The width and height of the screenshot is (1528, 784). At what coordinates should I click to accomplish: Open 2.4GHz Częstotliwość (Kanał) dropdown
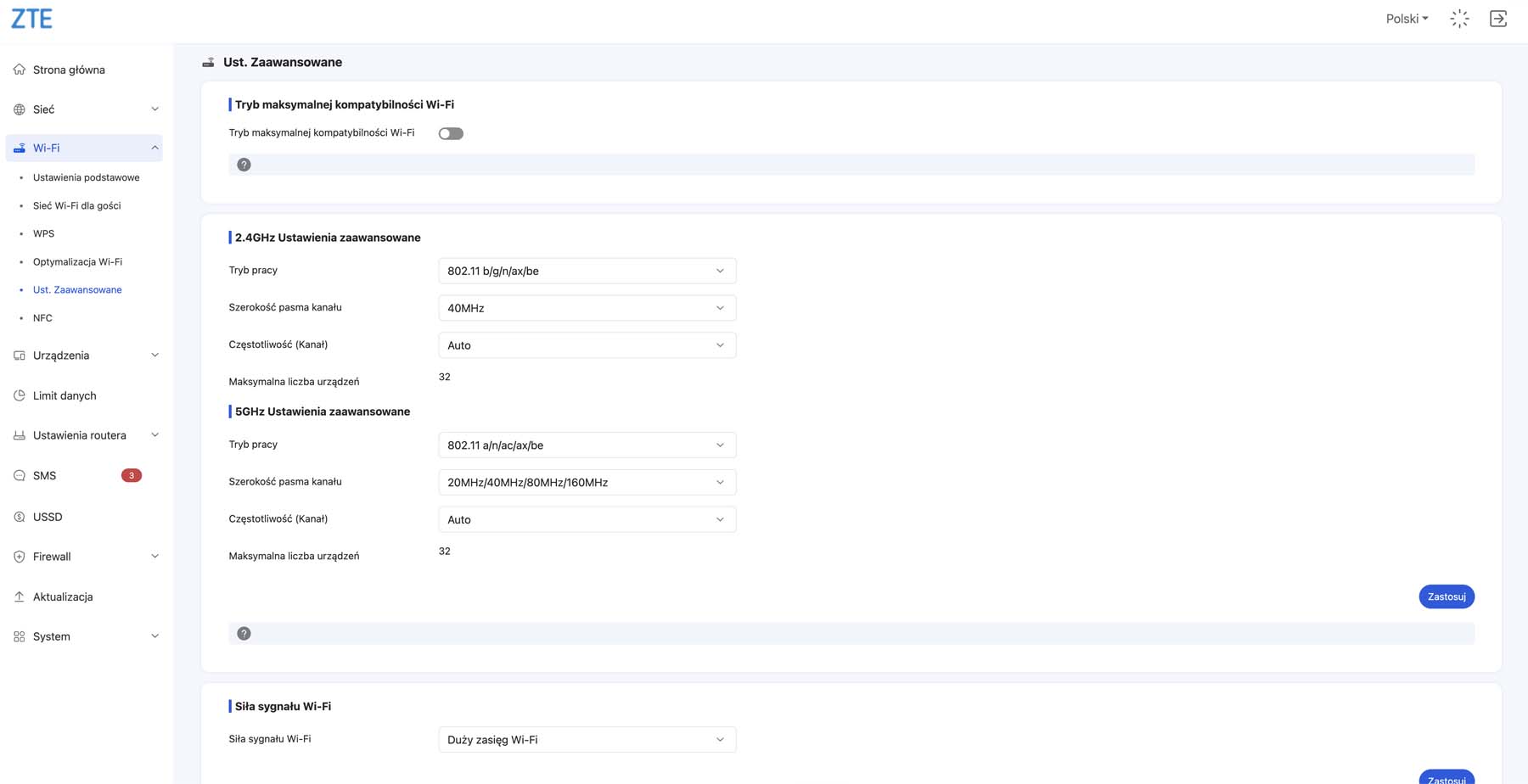[x=587, y=345]
